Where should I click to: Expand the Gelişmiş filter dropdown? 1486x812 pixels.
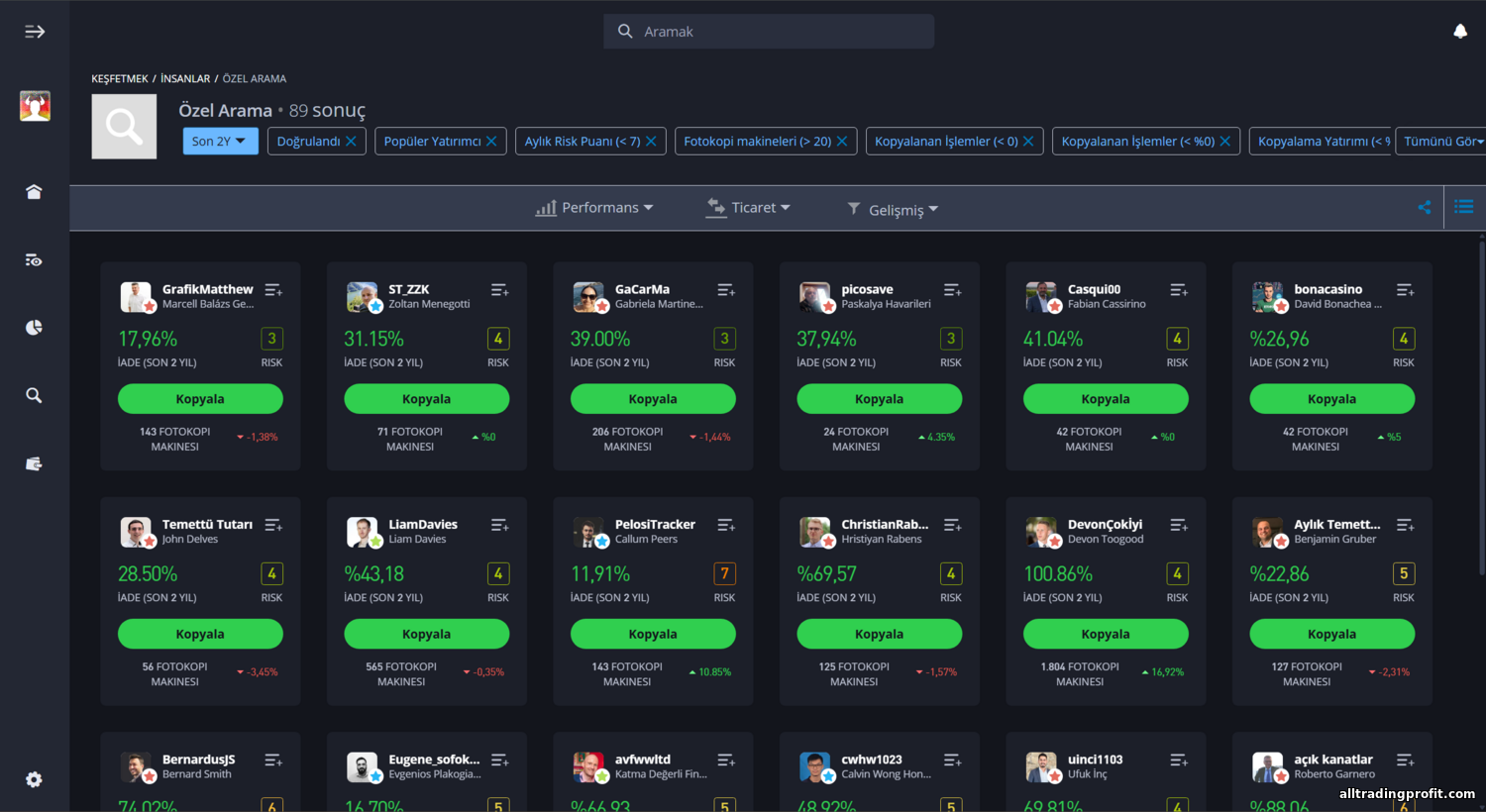click(893, 210)
